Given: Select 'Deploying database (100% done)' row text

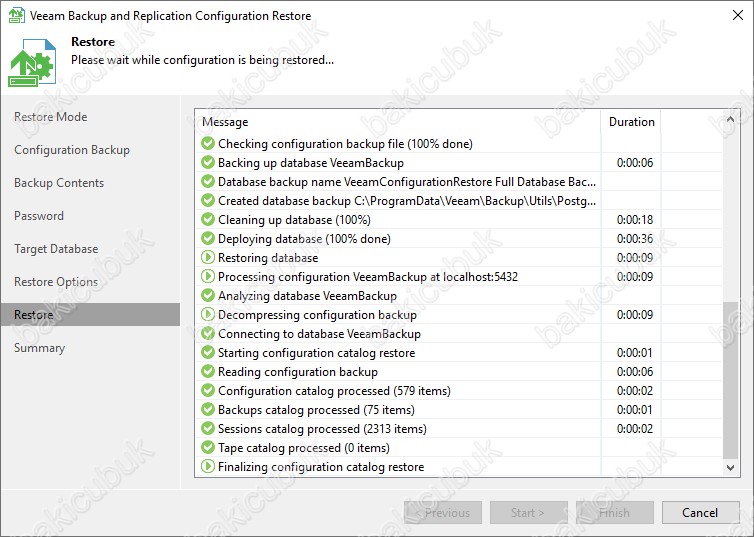Looking at the screenshot, I should point(304,238).
